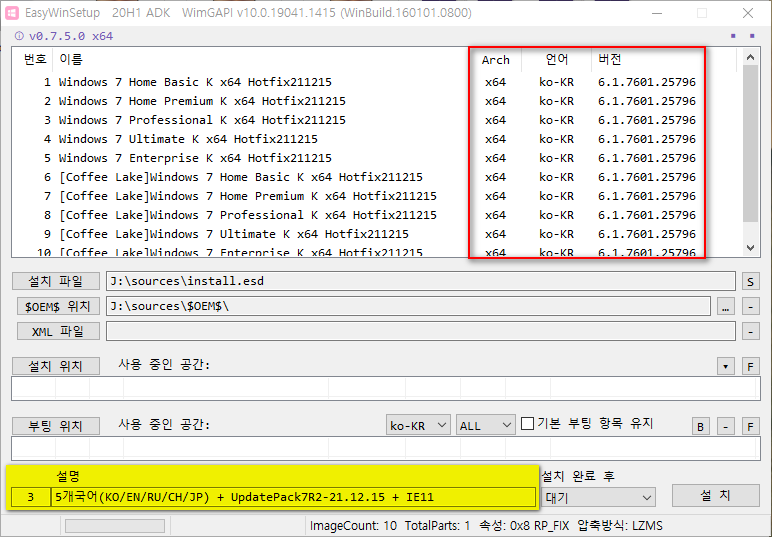Click TotalParts: 1 in status bar
The height and width of the screenshot is (537, 772).
[438, 526]
